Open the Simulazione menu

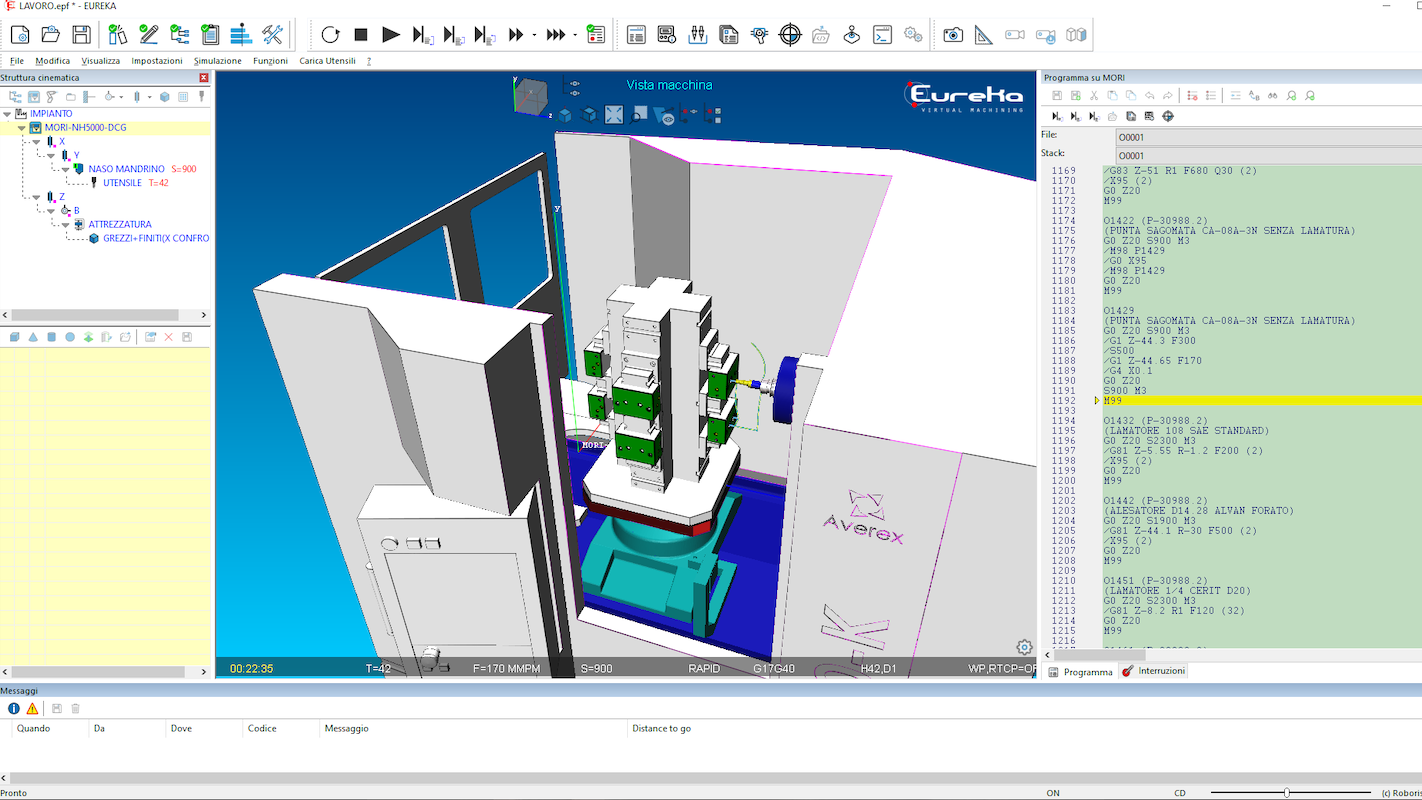218,61
